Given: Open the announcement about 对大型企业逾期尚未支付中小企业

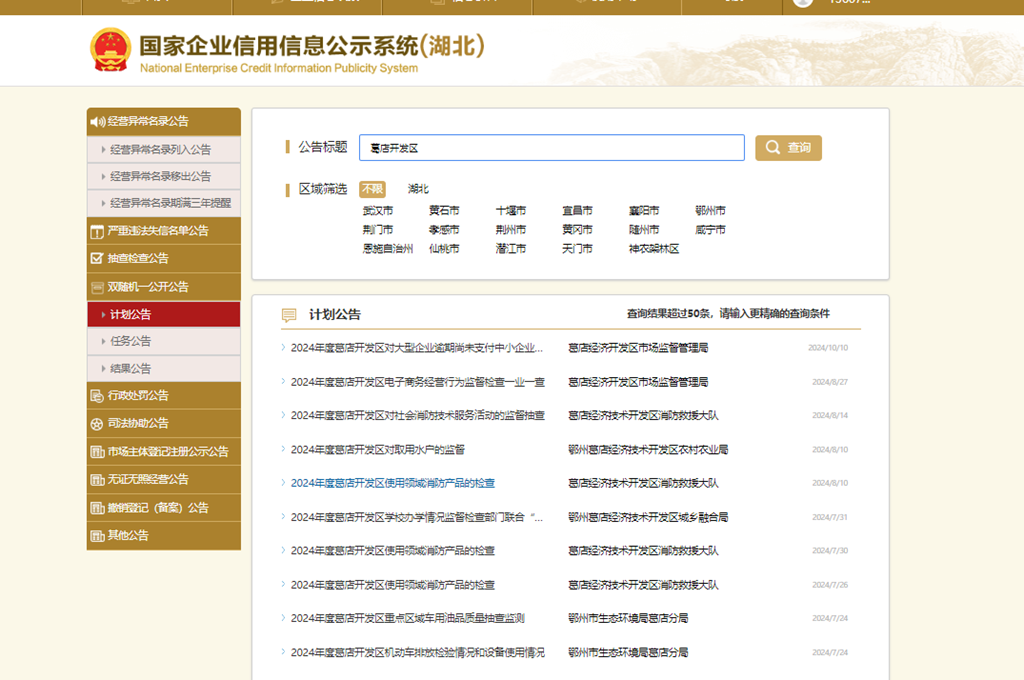Looking at the screenshot, I should coord(417,348).
